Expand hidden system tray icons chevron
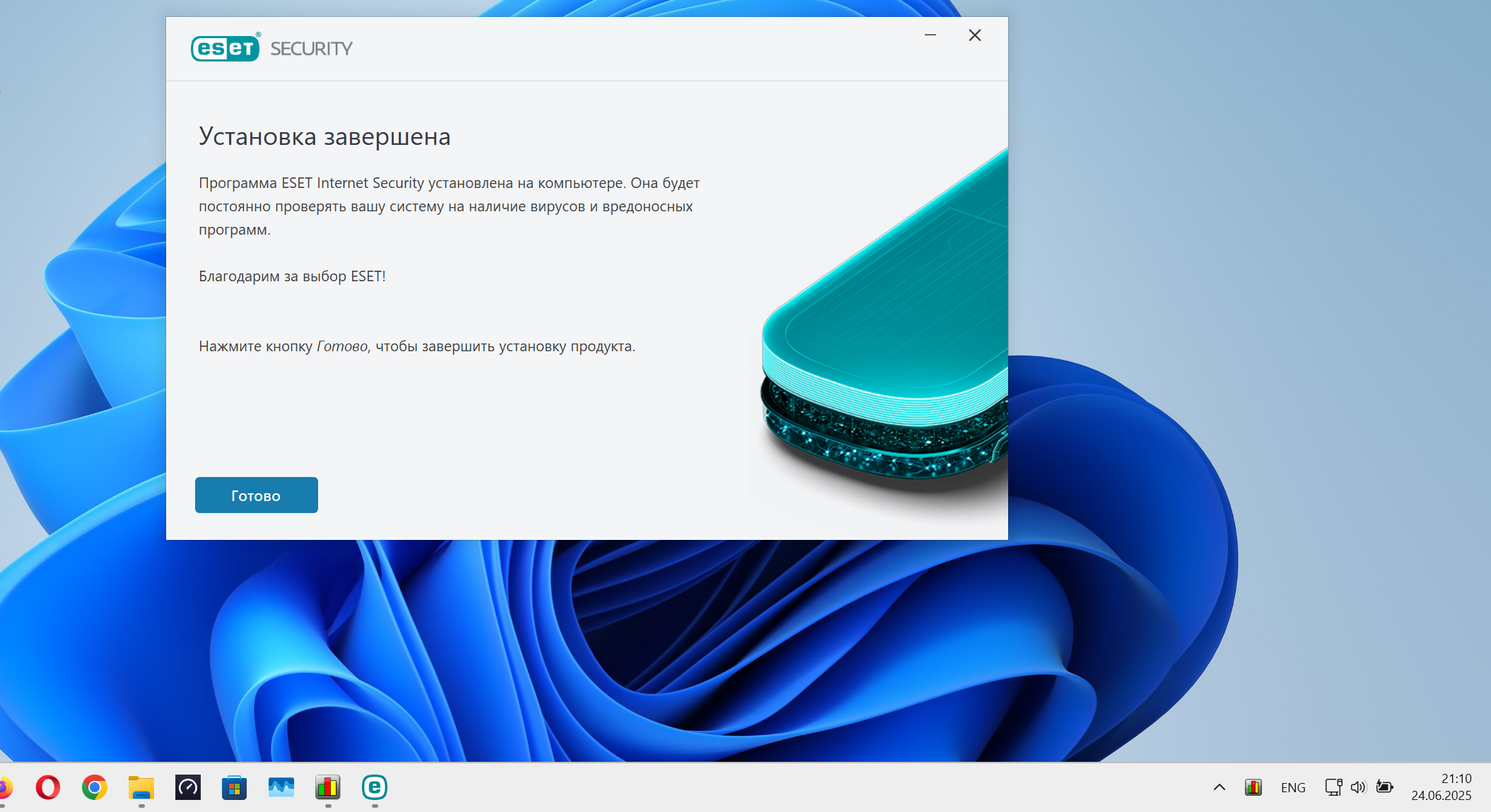Viewport: 1491px width, 812px height. coord(1220,787)
